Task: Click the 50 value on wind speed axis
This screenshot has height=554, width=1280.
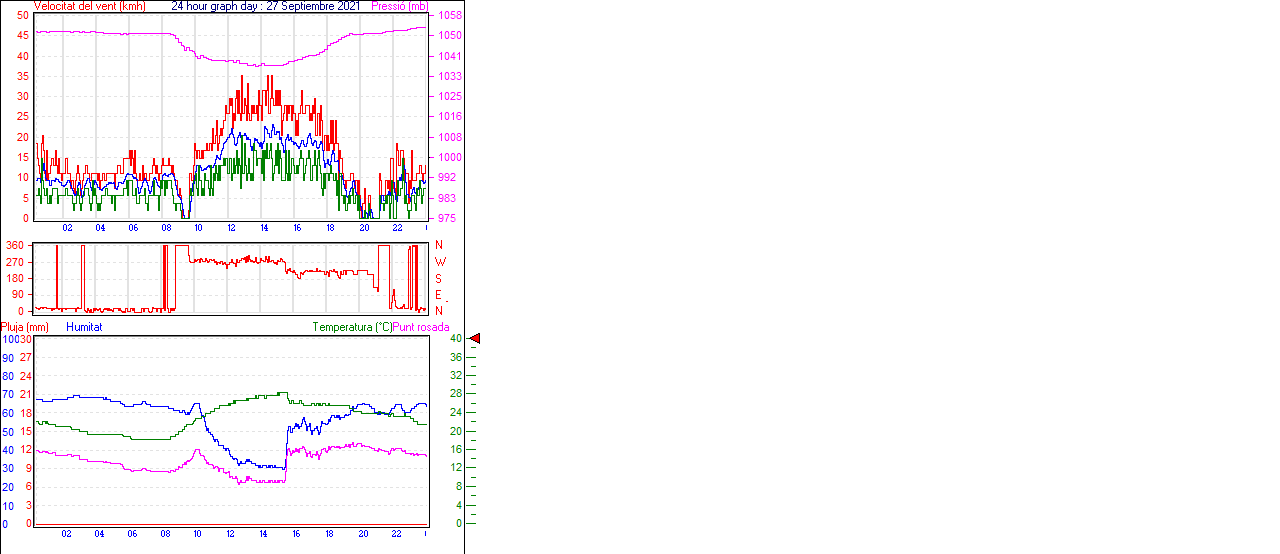Action: (x=23, y=16)
